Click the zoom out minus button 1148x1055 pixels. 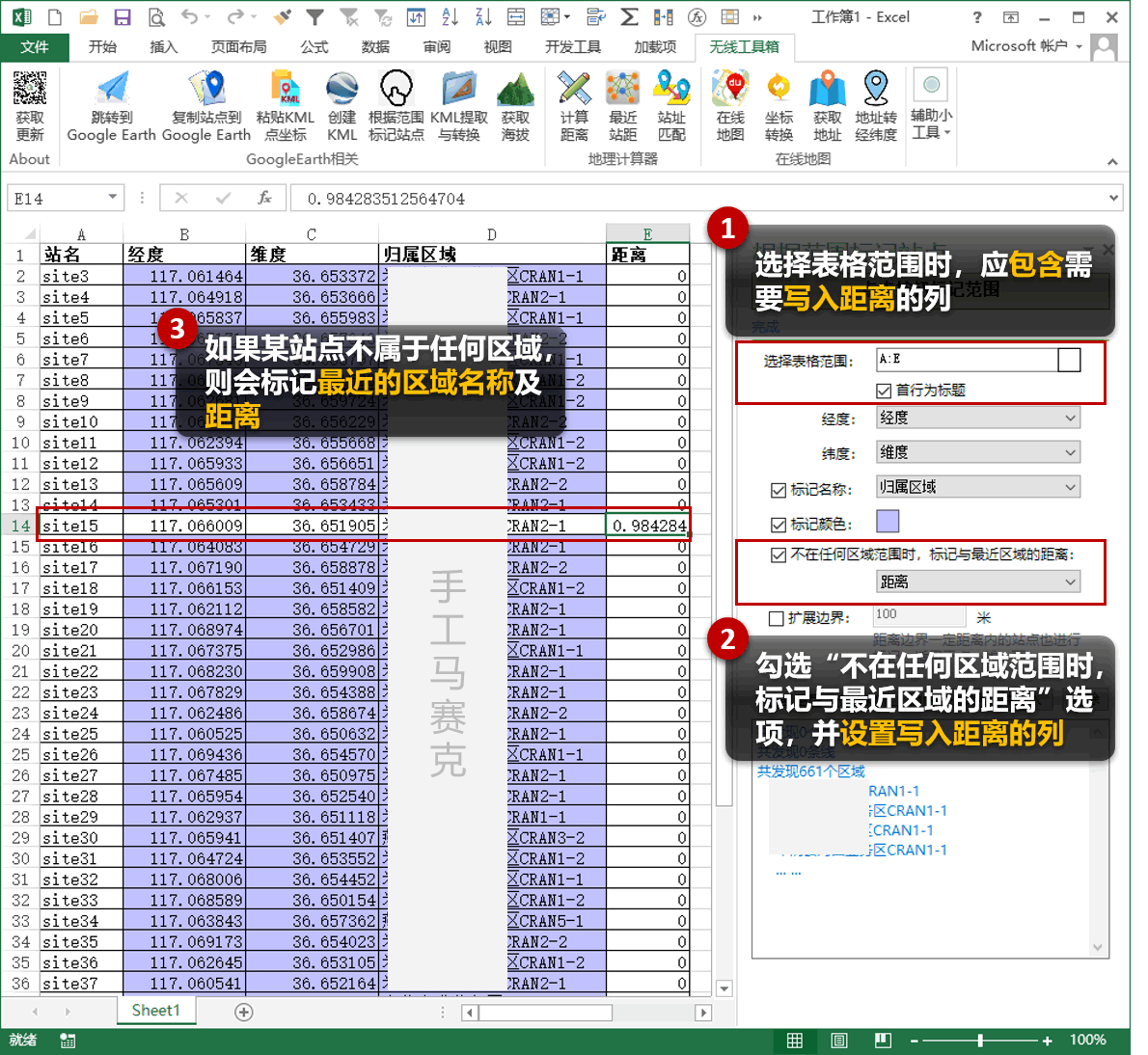[915, 1041]
